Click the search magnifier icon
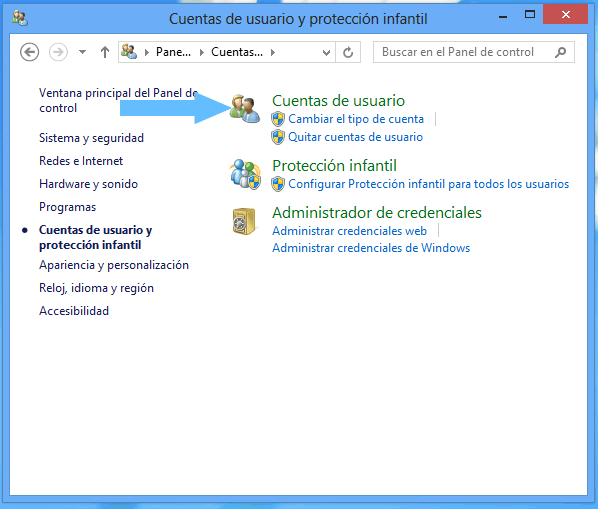 pyautogui.click(x=560, y=52)
